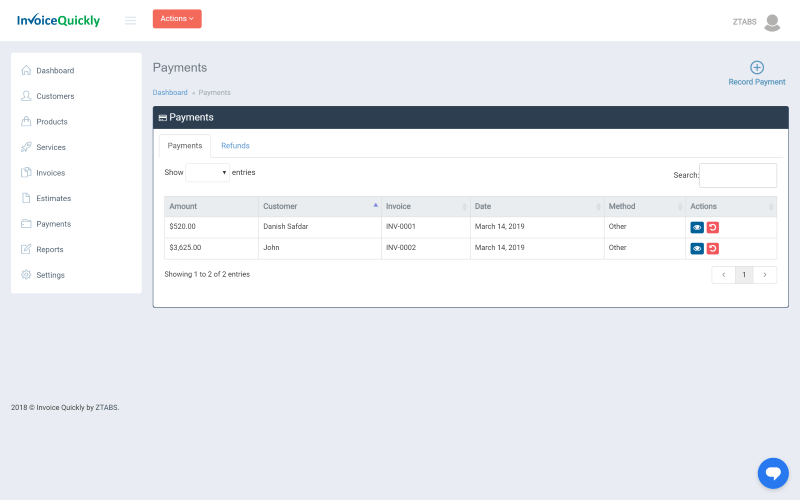
Task: Go to Dashboard breadcrumb link
Action: pyautogui.click(x=170, y=92)
